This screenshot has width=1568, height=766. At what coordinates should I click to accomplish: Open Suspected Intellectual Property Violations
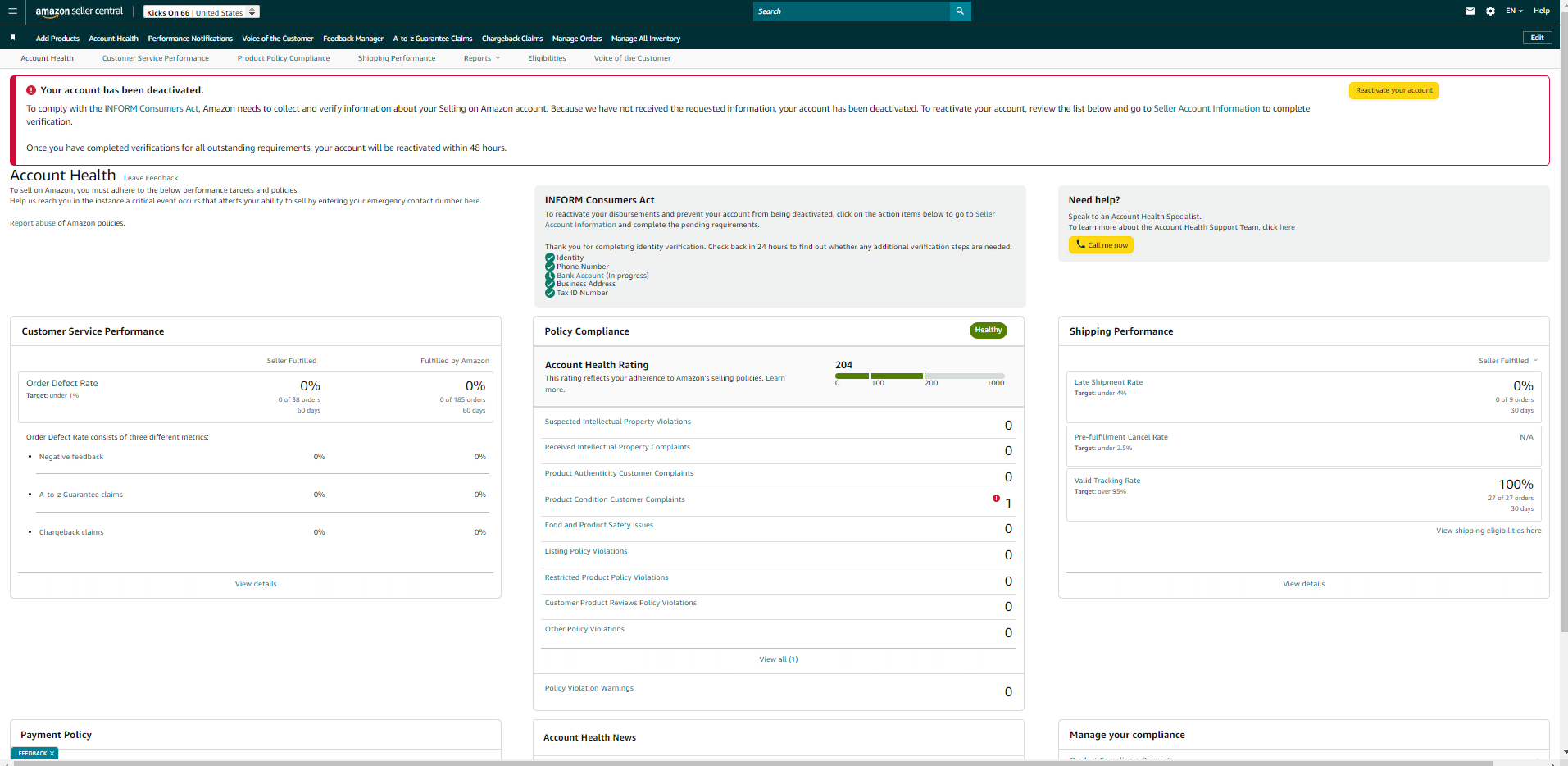618,422
